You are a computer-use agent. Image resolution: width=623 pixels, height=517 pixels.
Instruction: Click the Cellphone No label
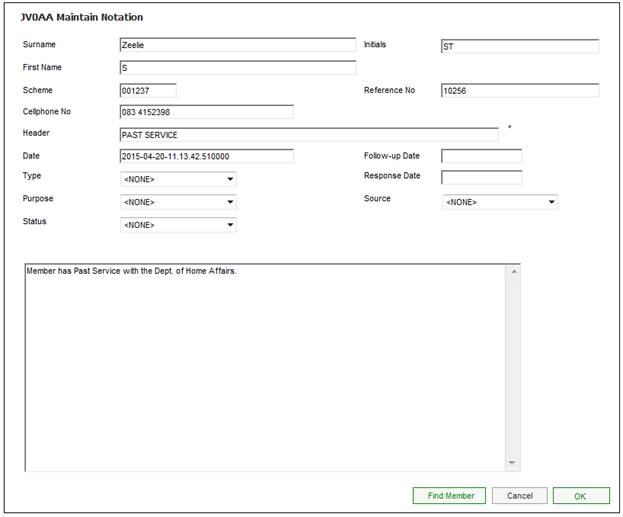pos(46,112)
